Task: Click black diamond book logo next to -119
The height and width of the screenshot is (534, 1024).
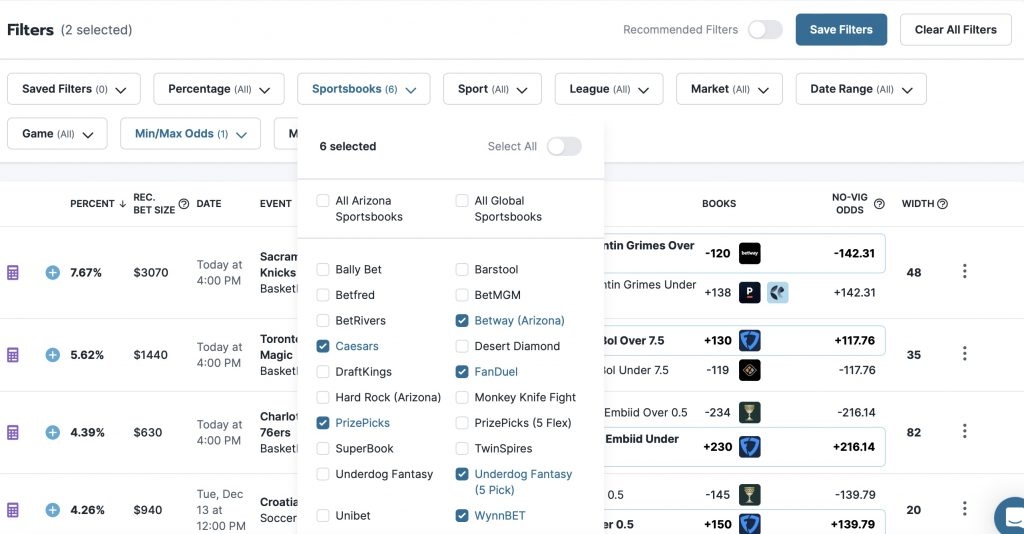Action: 750,370
